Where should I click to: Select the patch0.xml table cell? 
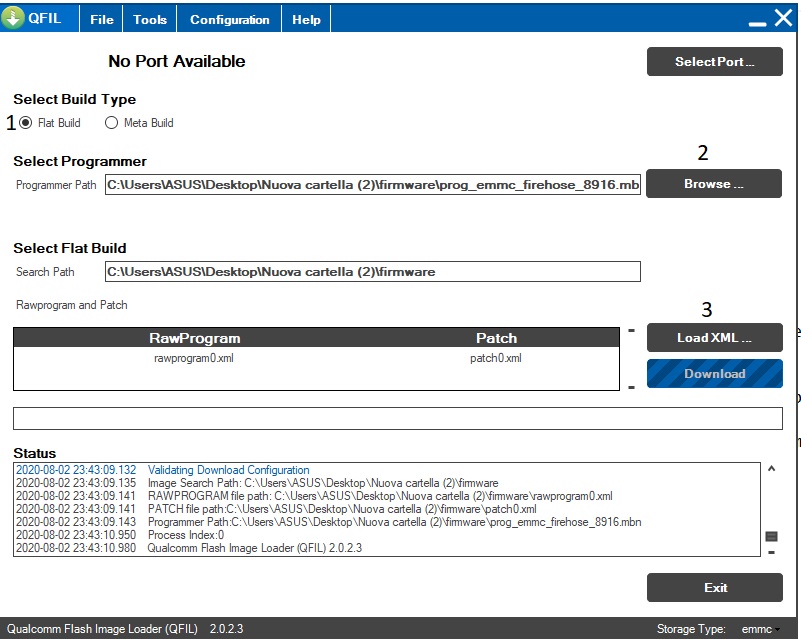click(496, 358)
